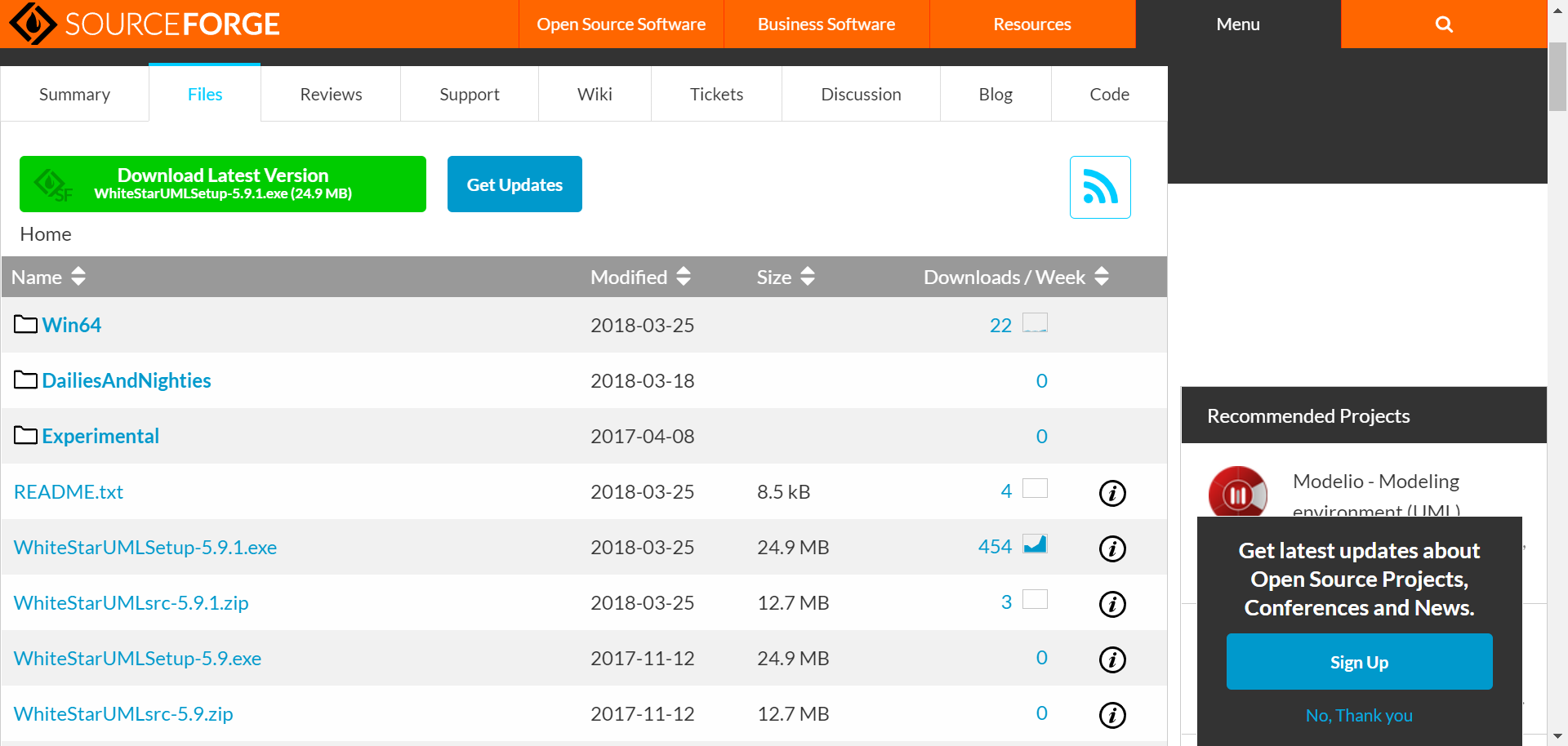Open the Open Source Software menu
1568x746 pixels.
pyautogui.click(x=621, y=24)
